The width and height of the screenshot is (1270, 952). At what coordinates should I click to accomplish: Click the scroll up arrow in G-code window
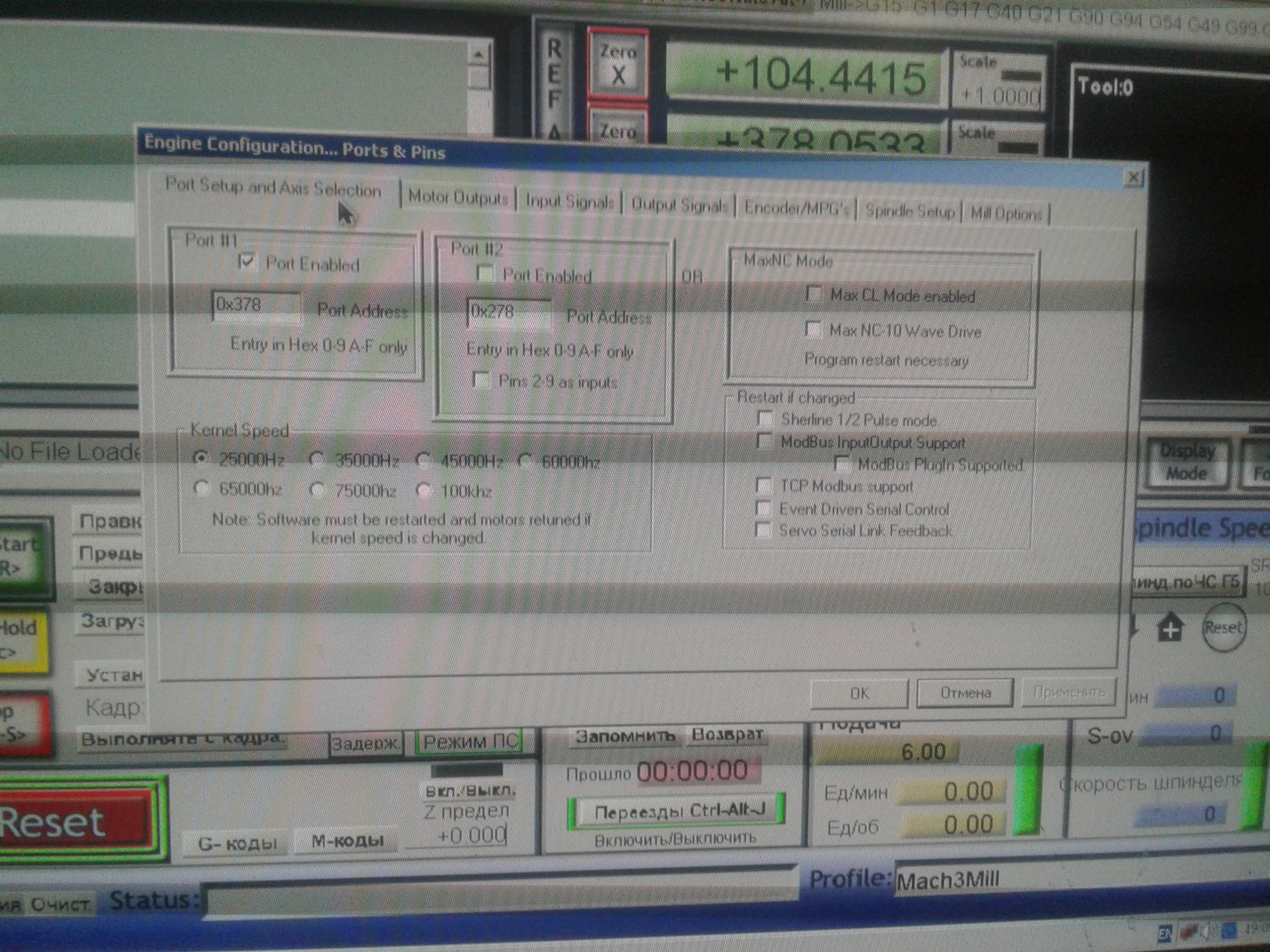click(478, 56)
